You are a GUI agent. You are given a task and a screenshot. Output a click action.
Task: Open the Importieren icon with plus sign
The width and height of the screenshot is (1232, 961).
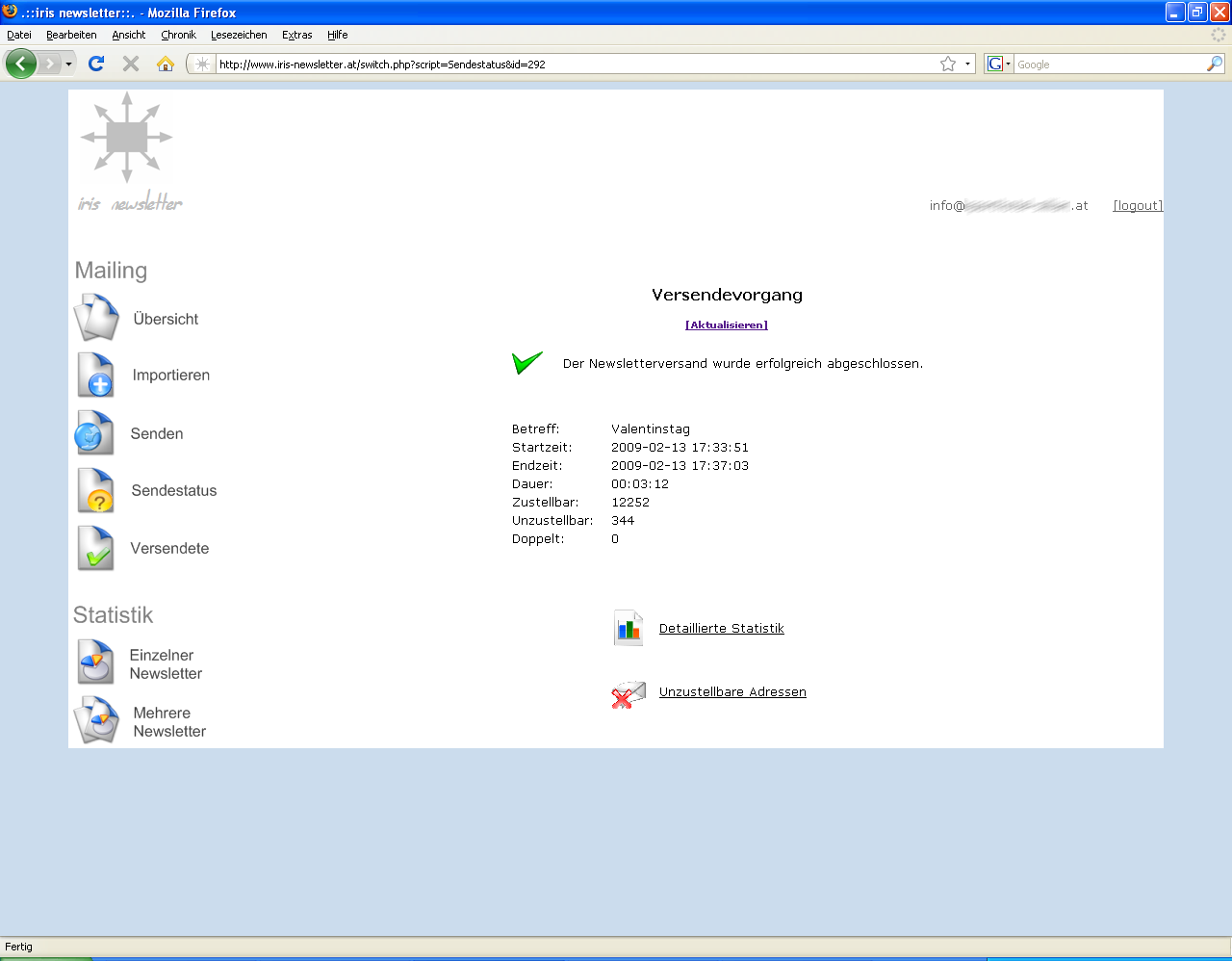96,376
